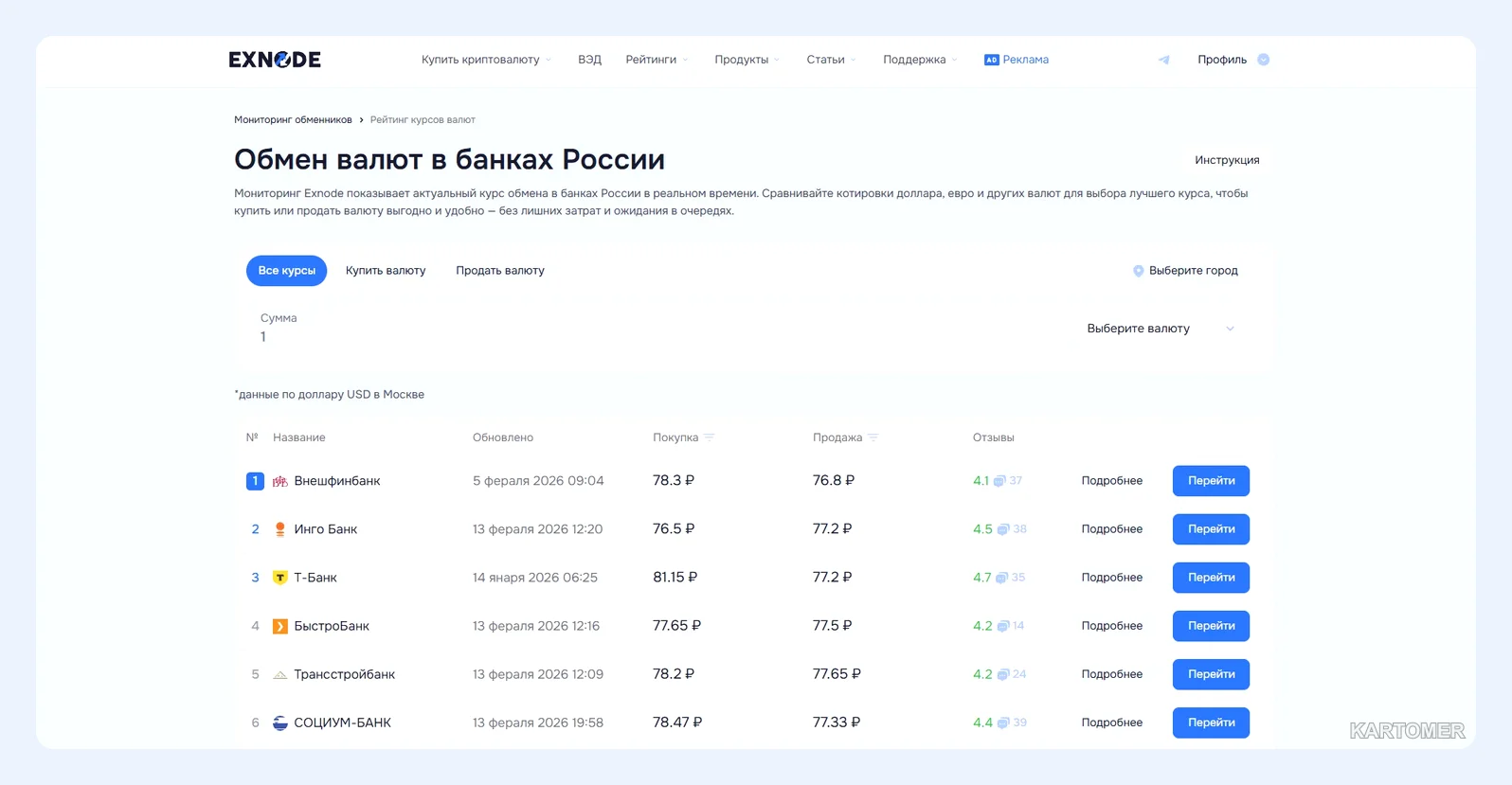Image resolution: width=1512 pixels, height=785 pixels.
Task: Sort by the Покупка column filter icon
Action: pyautogui.click(x=709, y=437)
